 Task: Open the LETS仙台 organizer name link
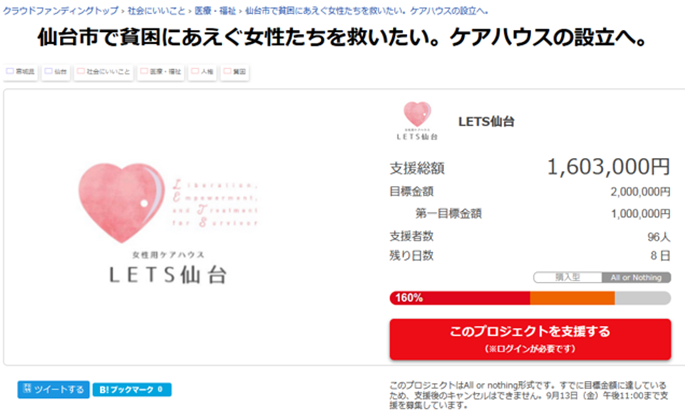pyautogui.click(x=486, y=121)
